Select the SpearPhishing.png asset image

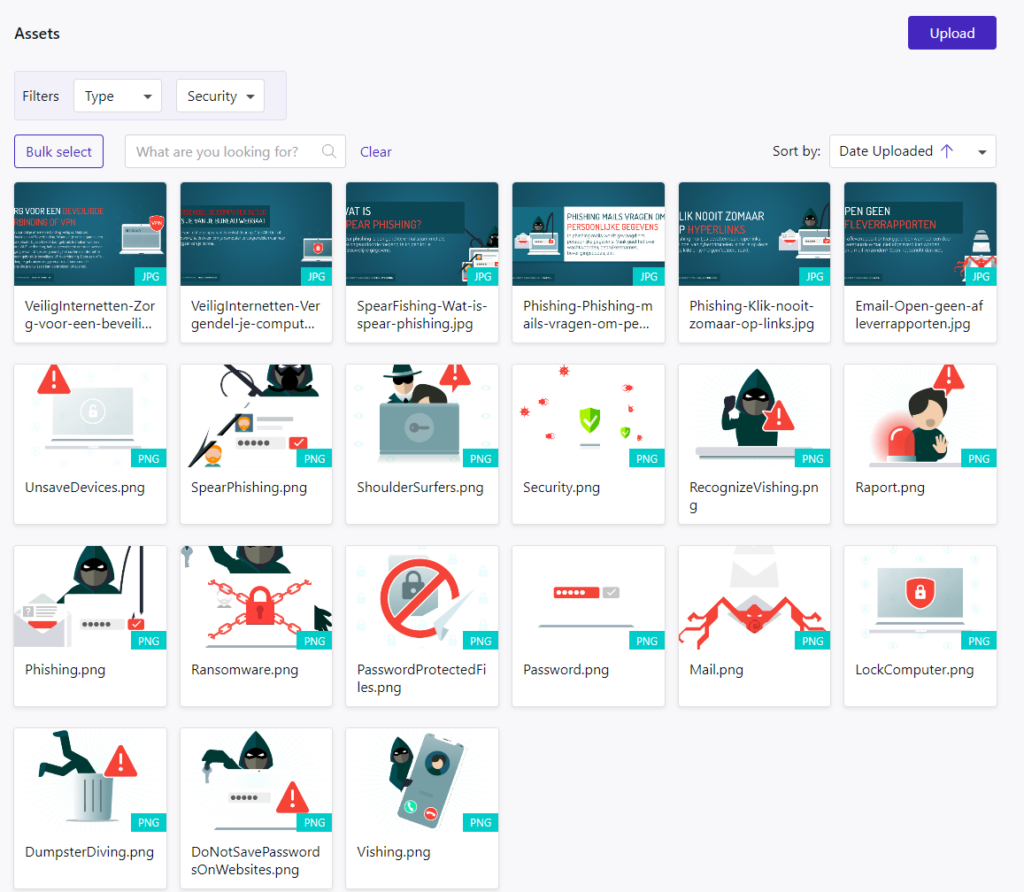pos(256,416)
